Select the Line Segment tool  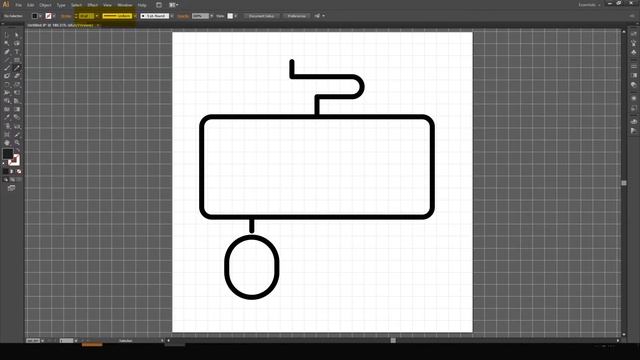coord(7,60)
